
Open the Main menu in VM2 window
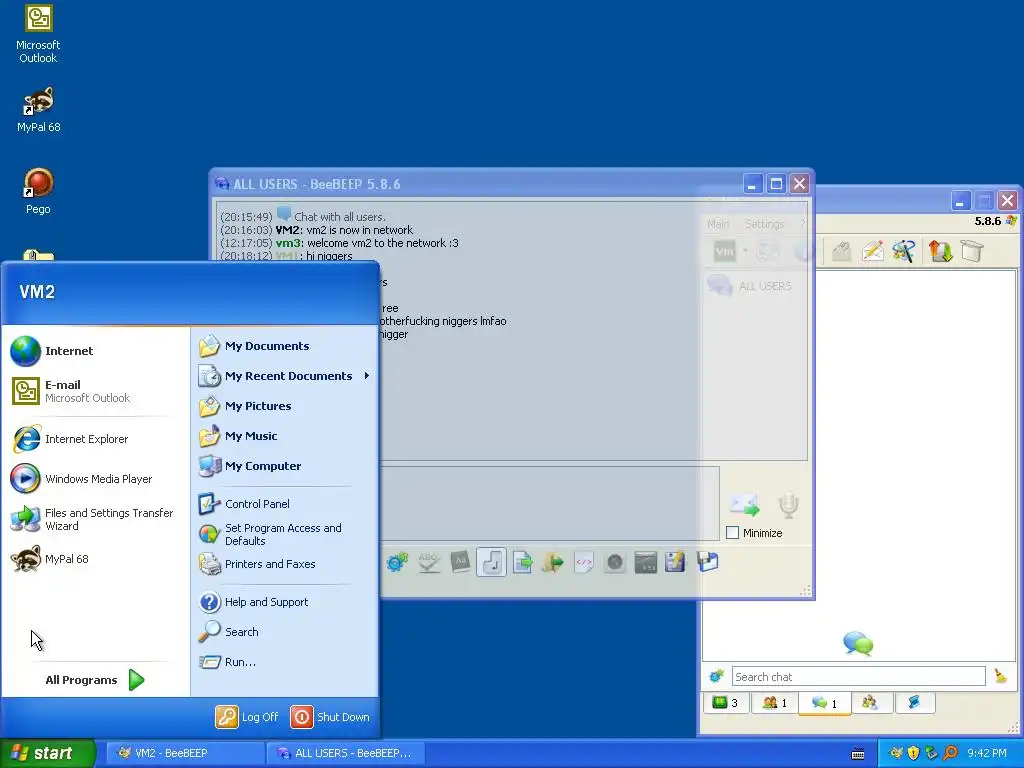point(718,224)
